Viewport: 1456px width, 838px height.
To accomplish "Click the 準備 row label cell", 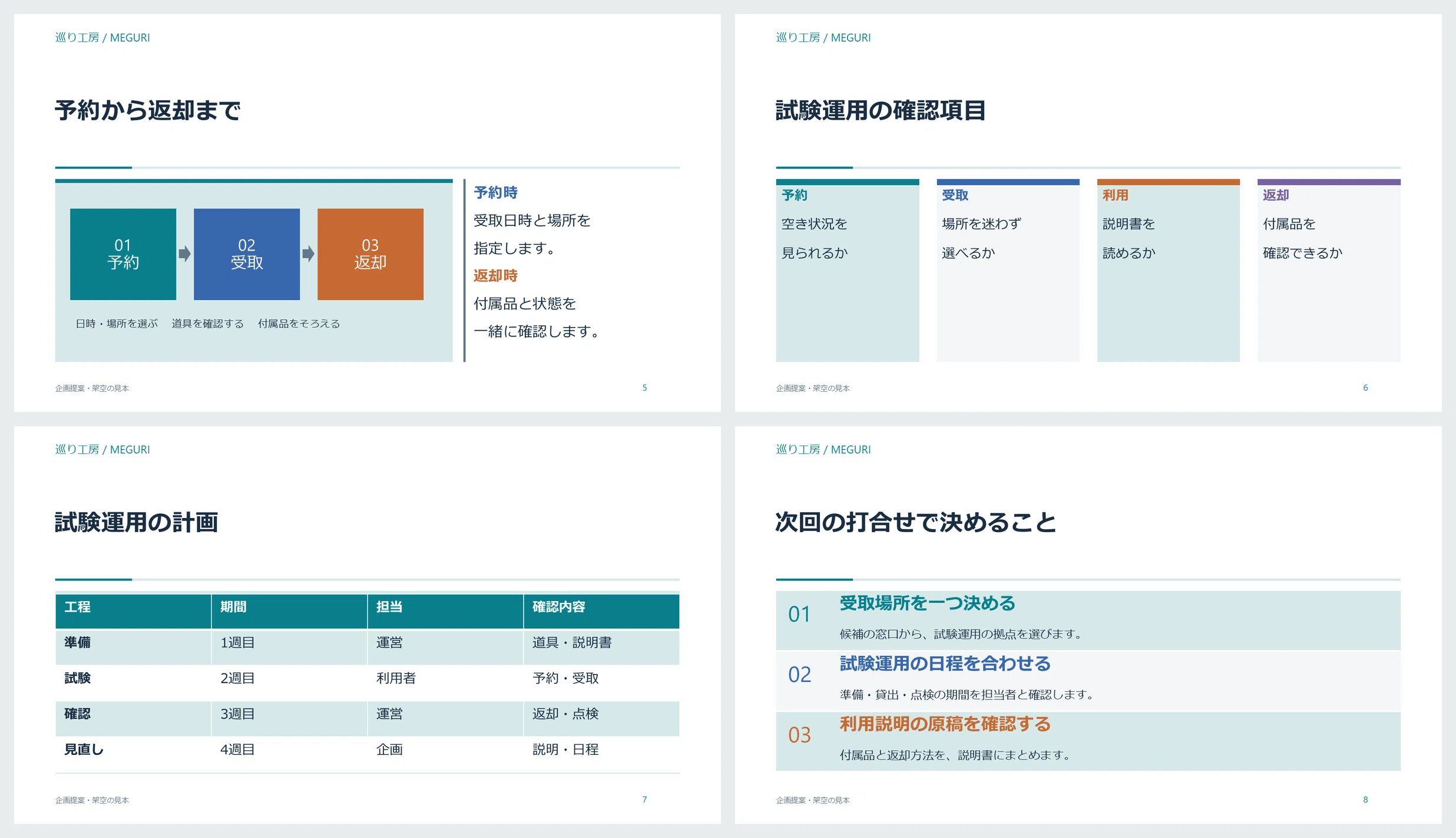I will point(134,647).
